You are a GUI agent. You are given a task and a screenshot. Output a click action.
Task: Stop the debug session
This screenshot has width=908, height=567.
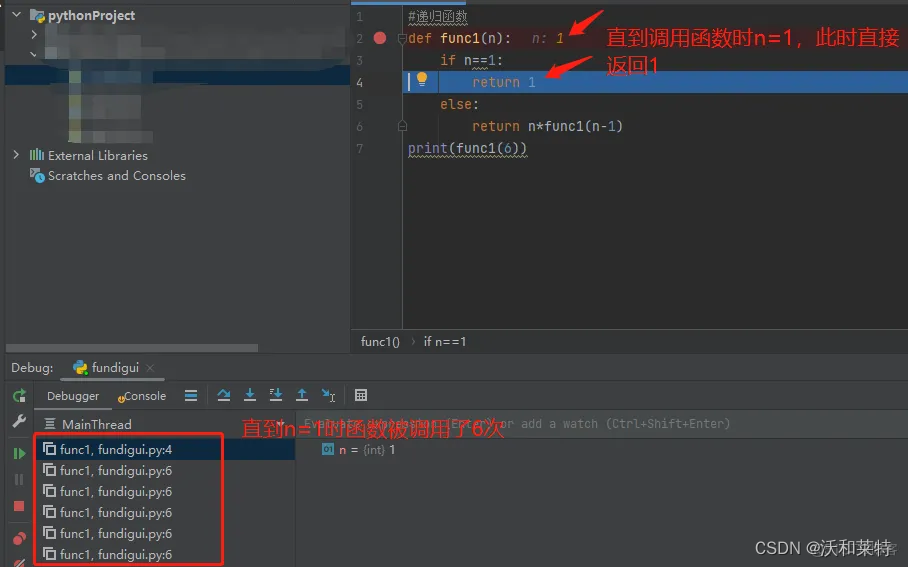click(19, 506)
